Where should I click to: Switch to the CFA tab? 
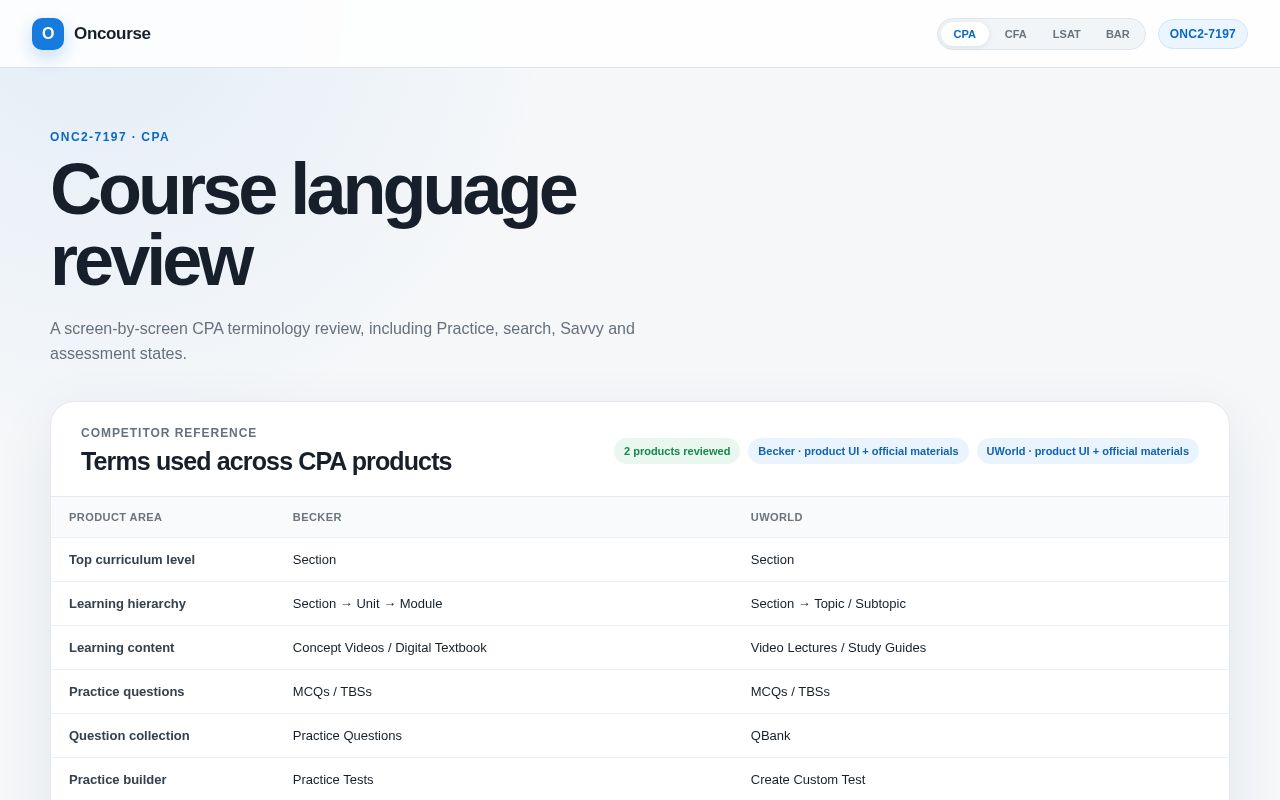click(x=1016, y=34)
